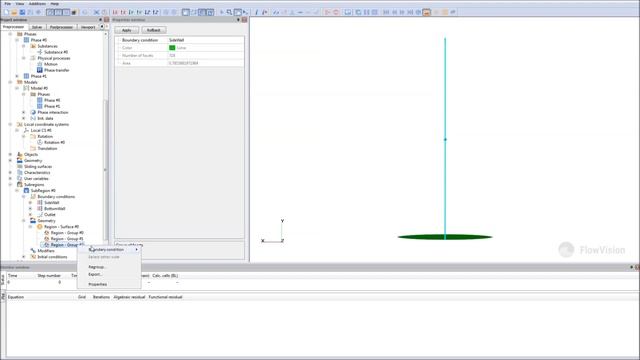The height and width of the screenshot is (360, 640).
Task: Click the Subregions node icon
Action: pyautogui.click(x=20, y=184)
